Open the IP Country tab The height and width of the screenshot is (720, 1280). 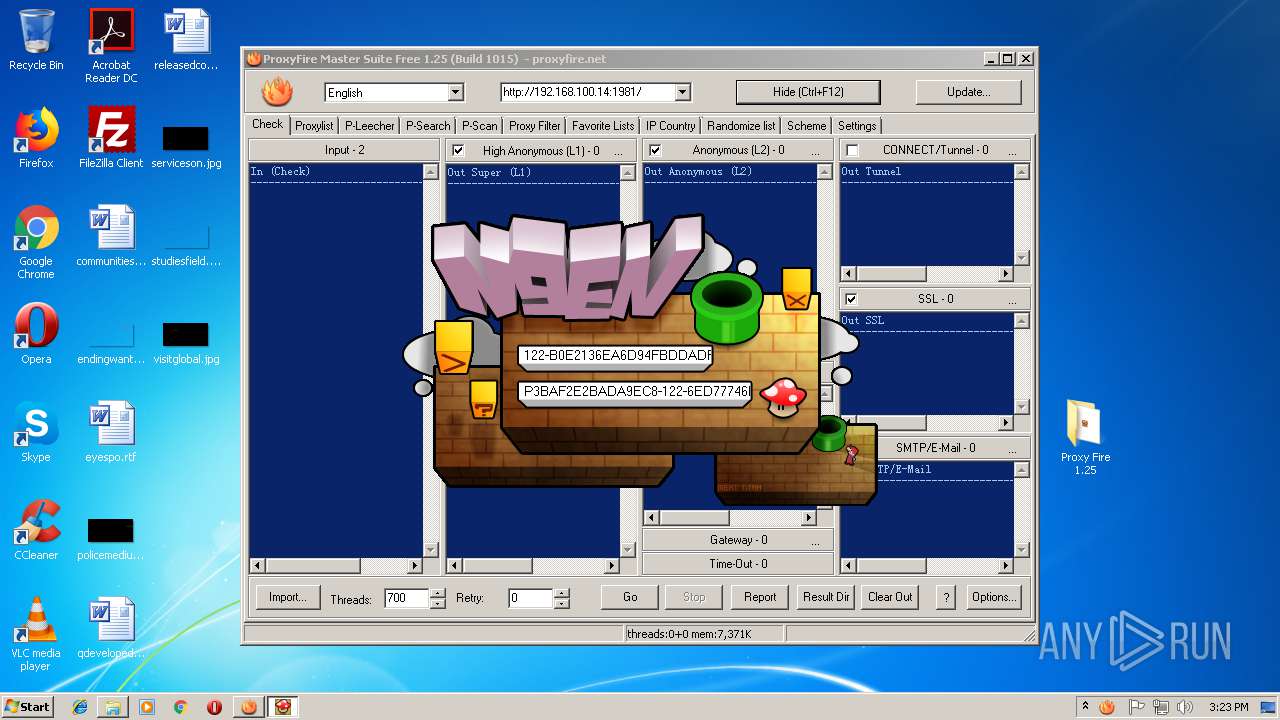click(670, 126)
